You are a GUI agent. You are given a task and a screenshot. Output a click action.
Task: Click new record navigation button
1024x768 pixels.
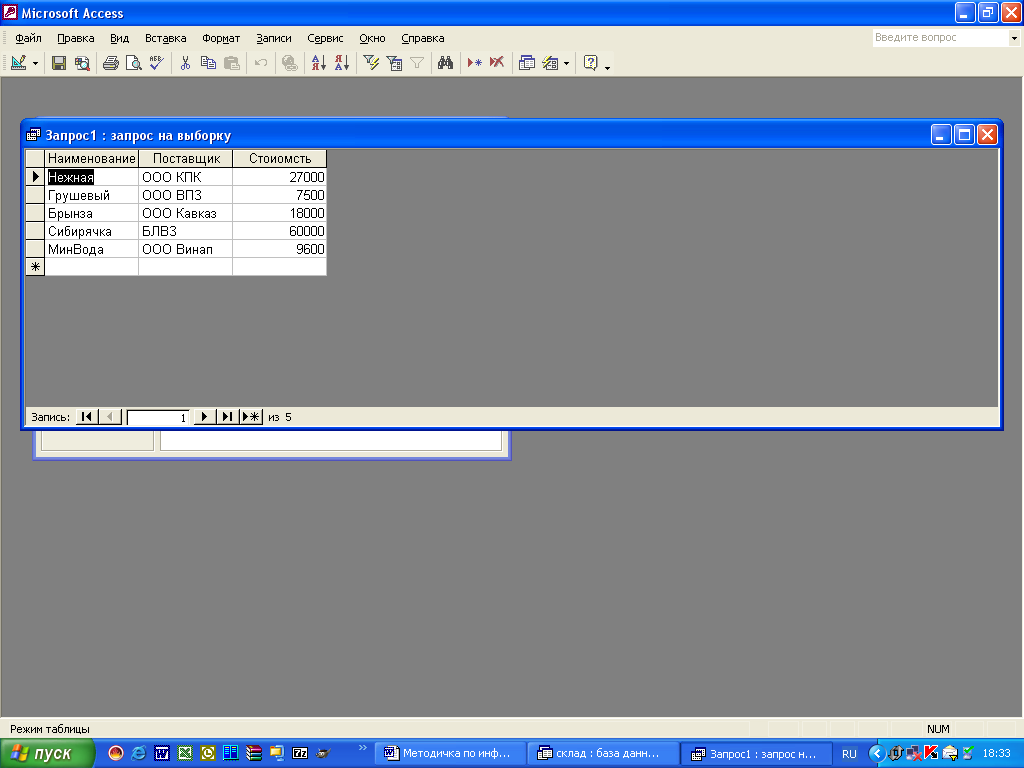251,417
